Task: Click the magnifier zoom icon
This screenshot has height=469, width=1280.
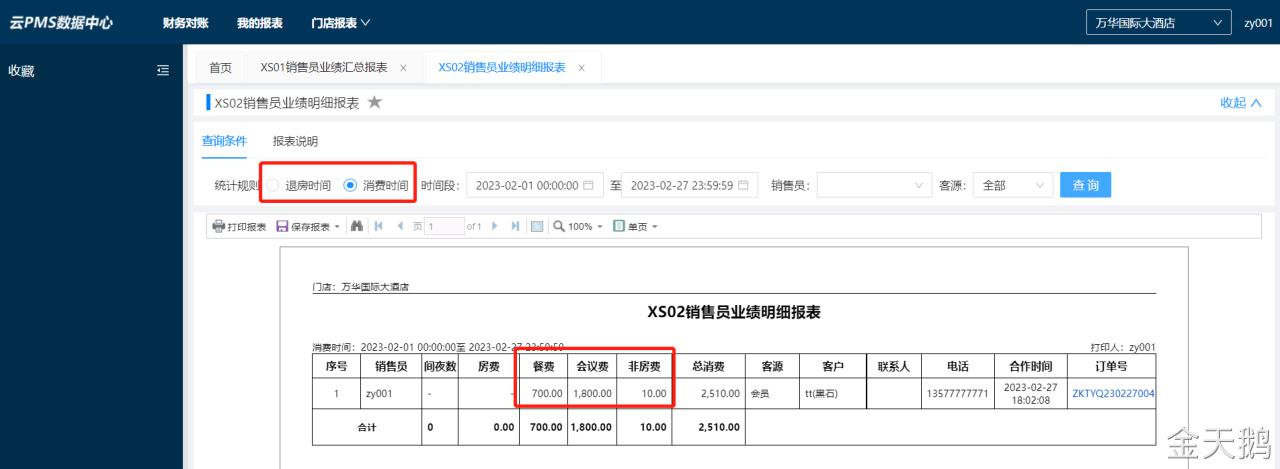Action: [559, 227]
